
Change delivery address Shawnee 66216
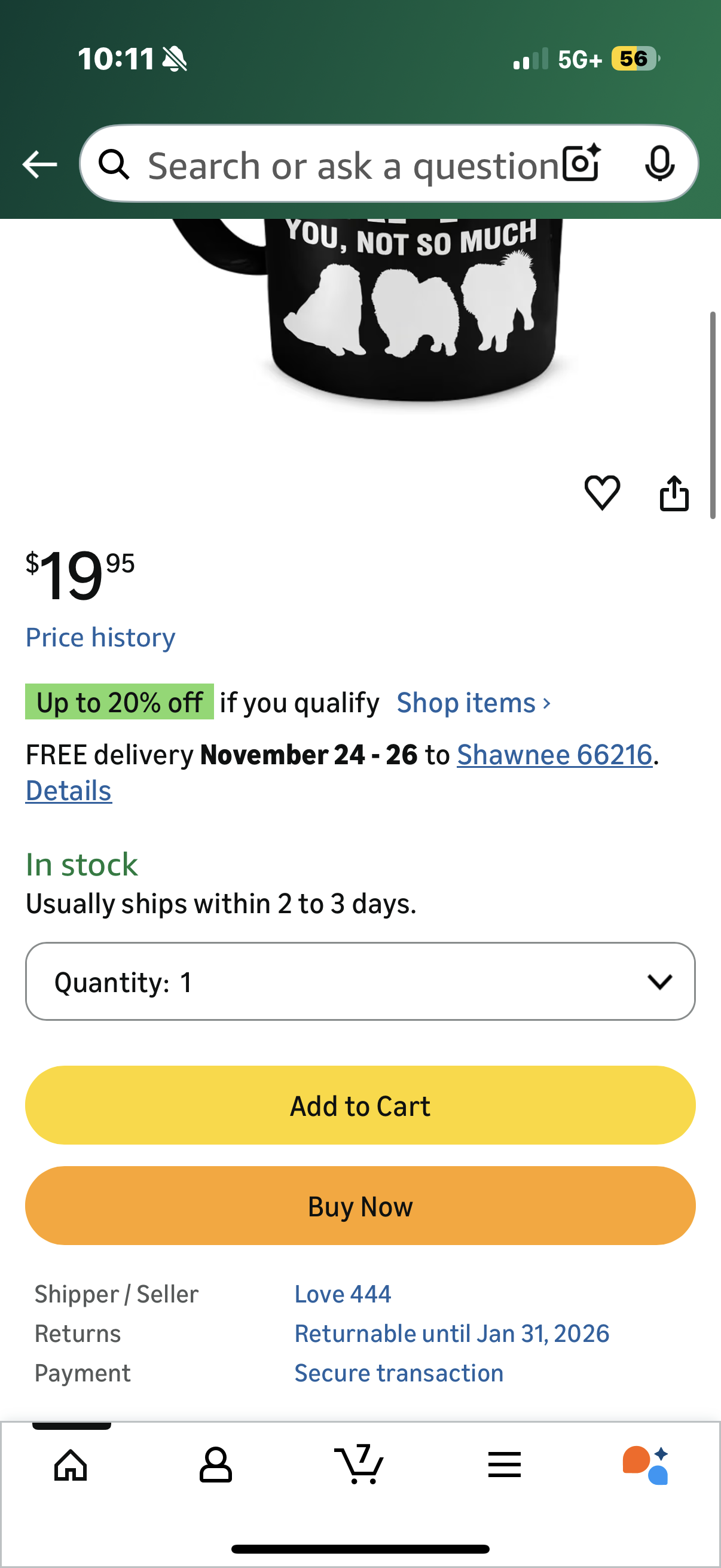554,755
